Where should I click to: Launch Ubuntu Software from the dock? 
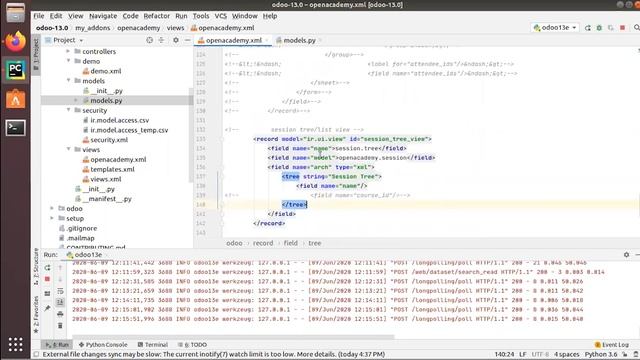tap(16, 99)
